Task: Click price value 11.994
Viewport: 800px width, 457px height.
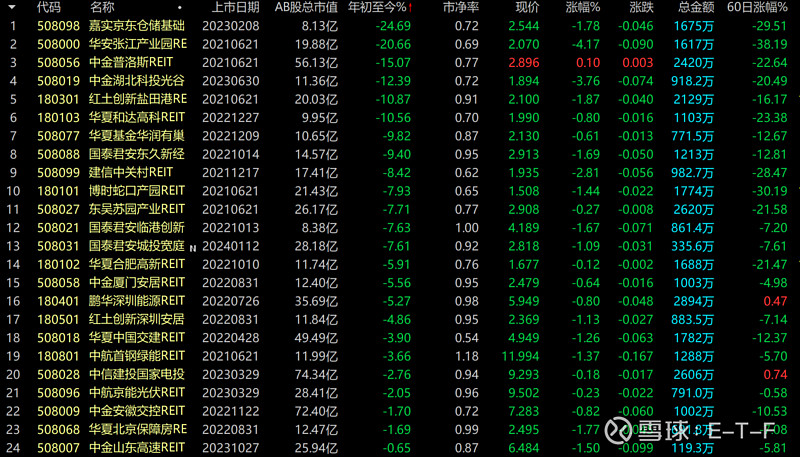Action: 520,356
